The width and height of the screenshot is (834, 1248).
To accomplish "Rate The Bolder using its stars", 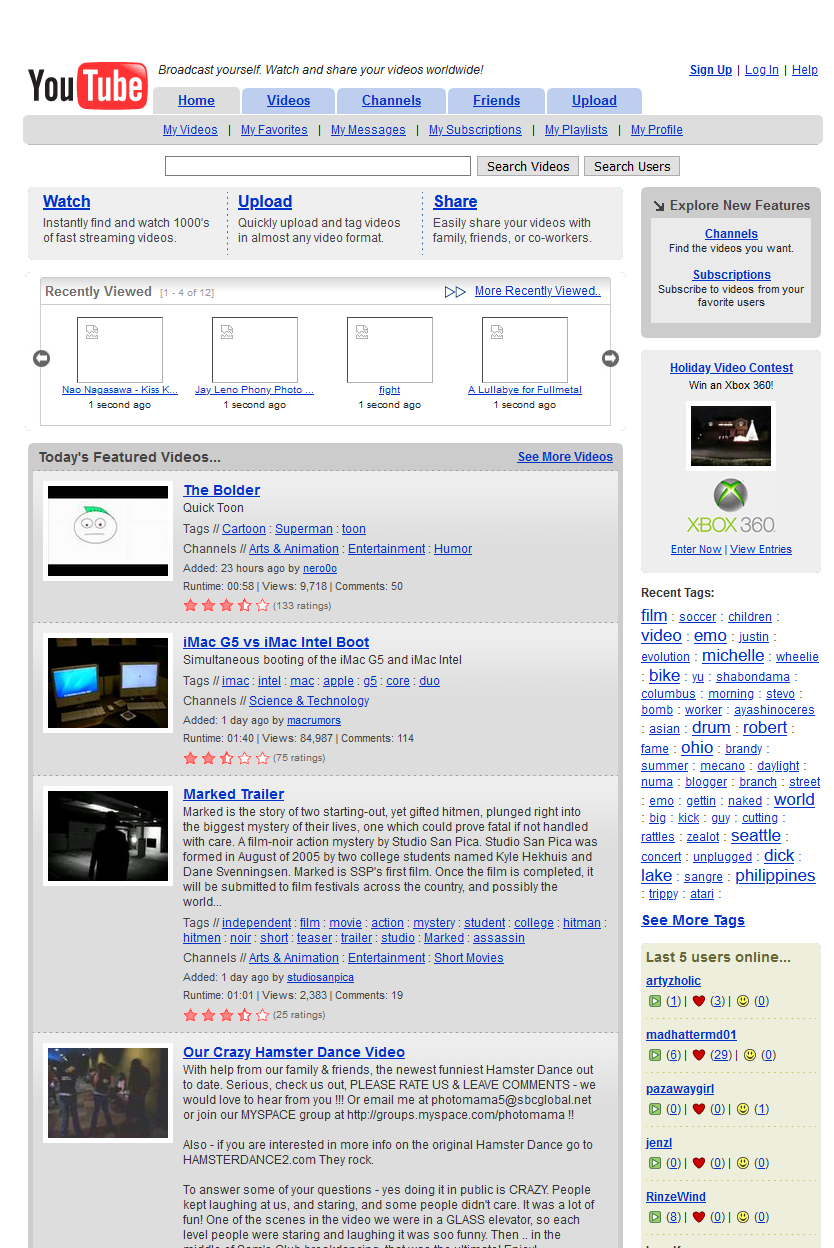I will [227, 605].
